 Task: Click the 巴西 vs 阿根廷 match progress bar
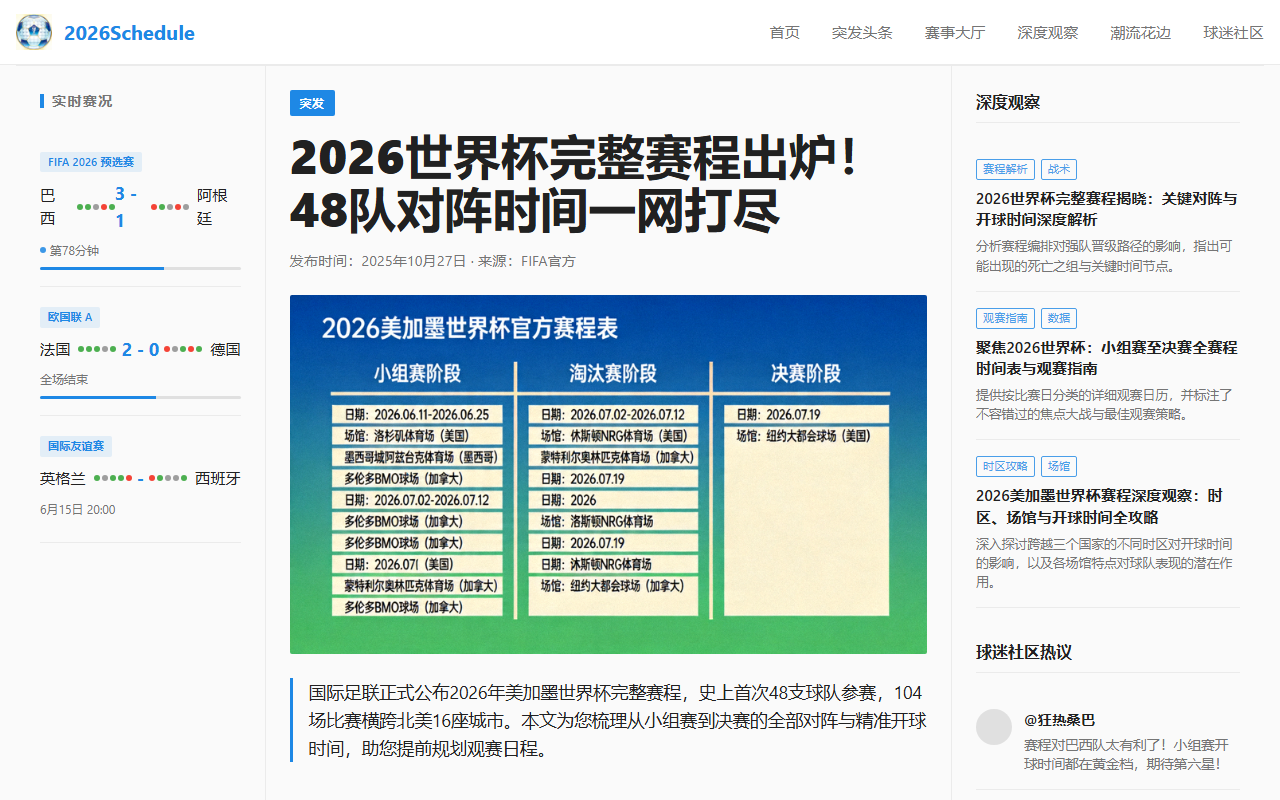[x=140, y=268]
